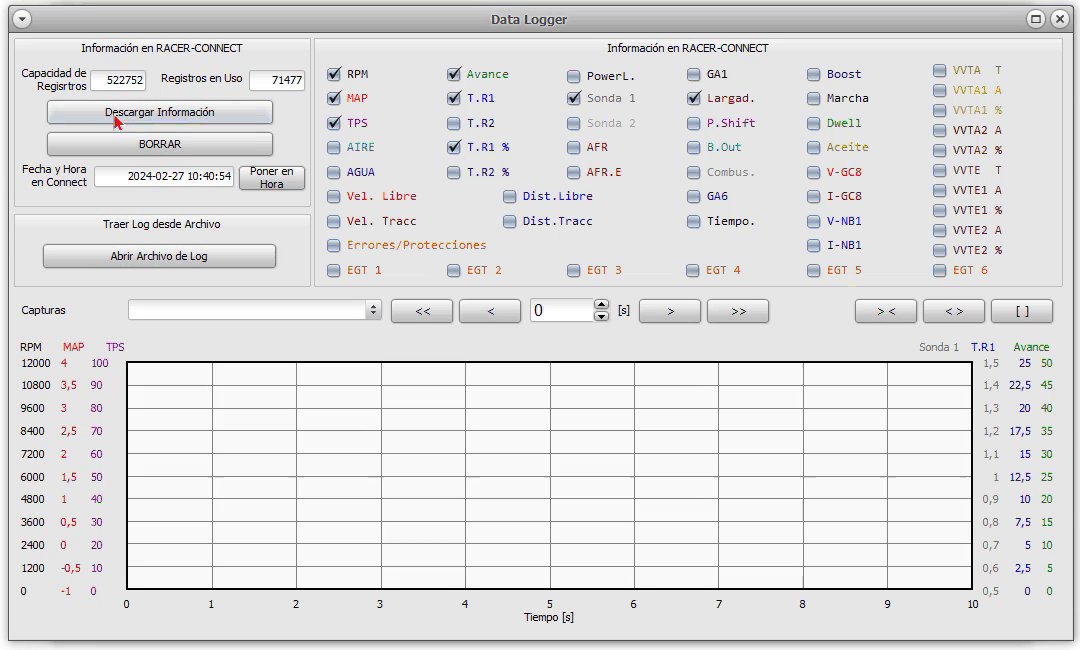Screen dimensions: 1080x650
Task: Enable the VVTE T checkbox
Action: click(x=939, y=169)
